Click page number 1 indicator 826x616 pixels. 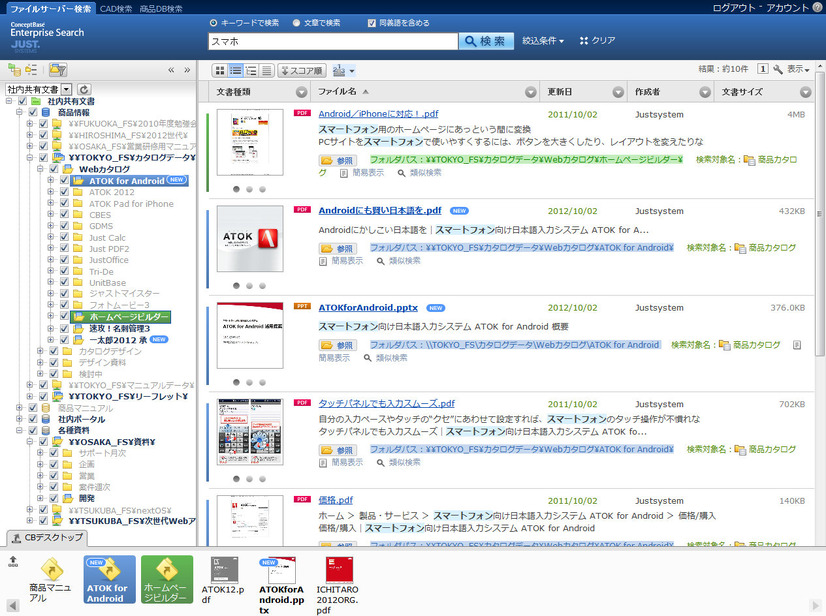pos(762,69)
